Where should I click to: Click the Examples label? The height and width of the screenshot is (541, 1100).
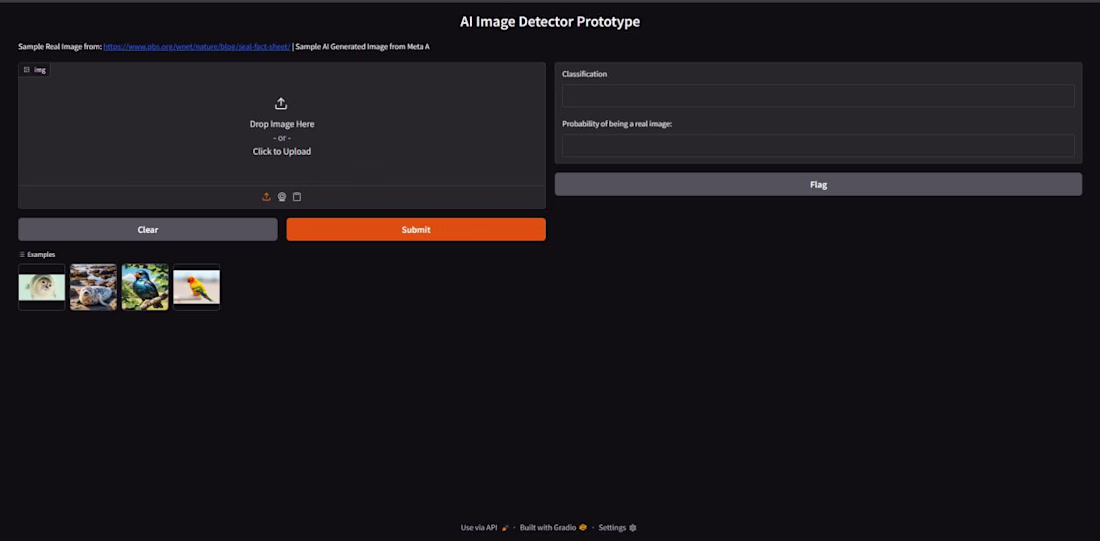click(x=37, y=255)
